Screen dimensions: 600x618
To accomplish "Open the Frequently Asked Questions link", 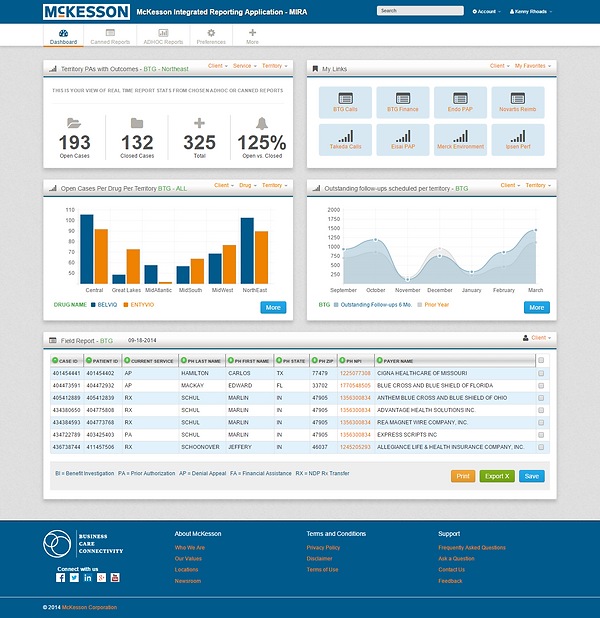I will click(472, 547).
